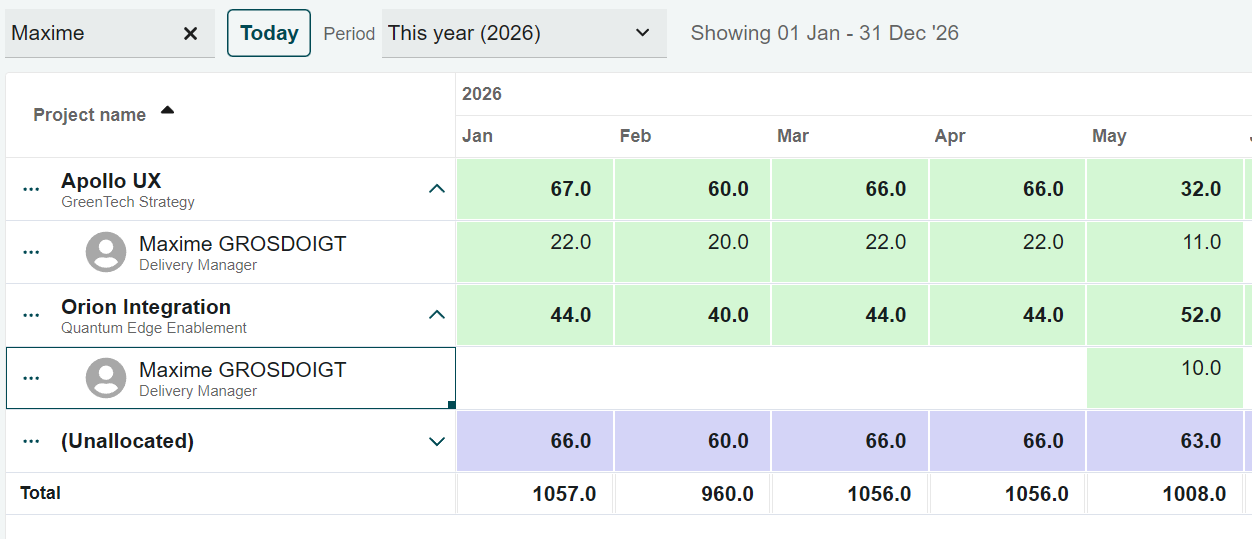The height and width of the screenshot is (539, 1252).
Task: Sort by Project name column
Action: [x=90, y=115]
